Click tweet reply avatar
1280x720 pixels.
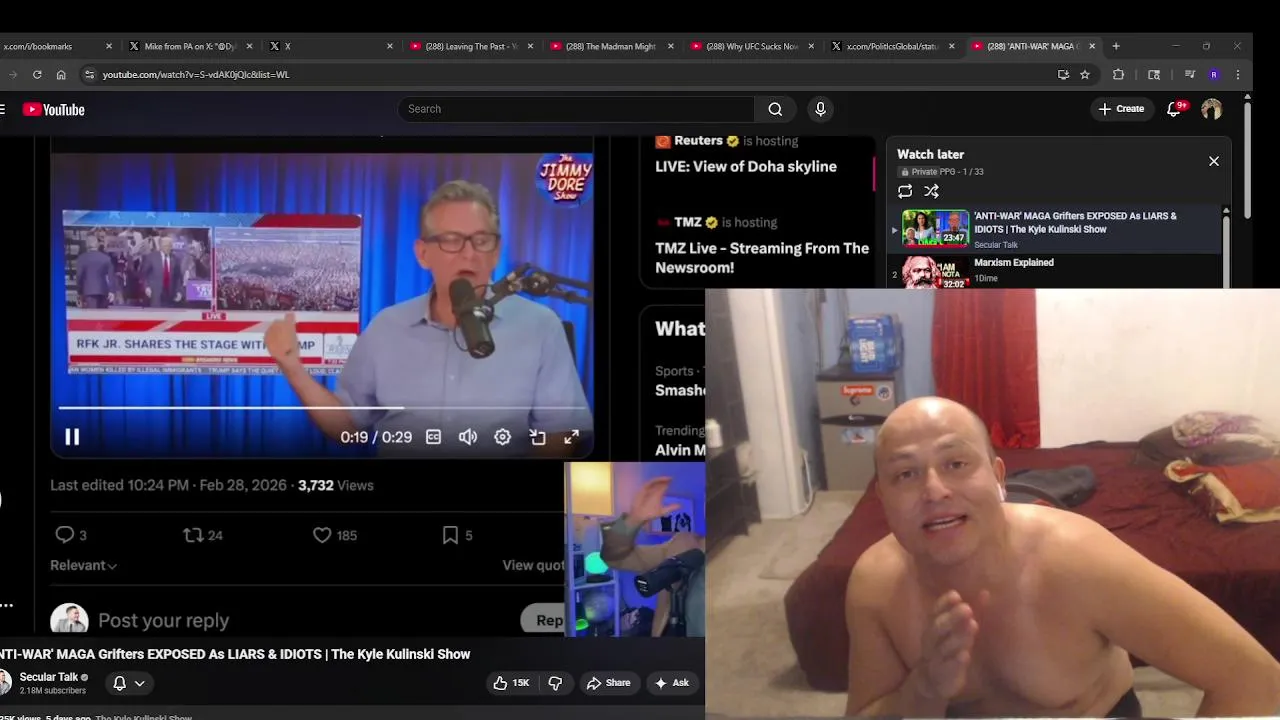click(69, 619)
